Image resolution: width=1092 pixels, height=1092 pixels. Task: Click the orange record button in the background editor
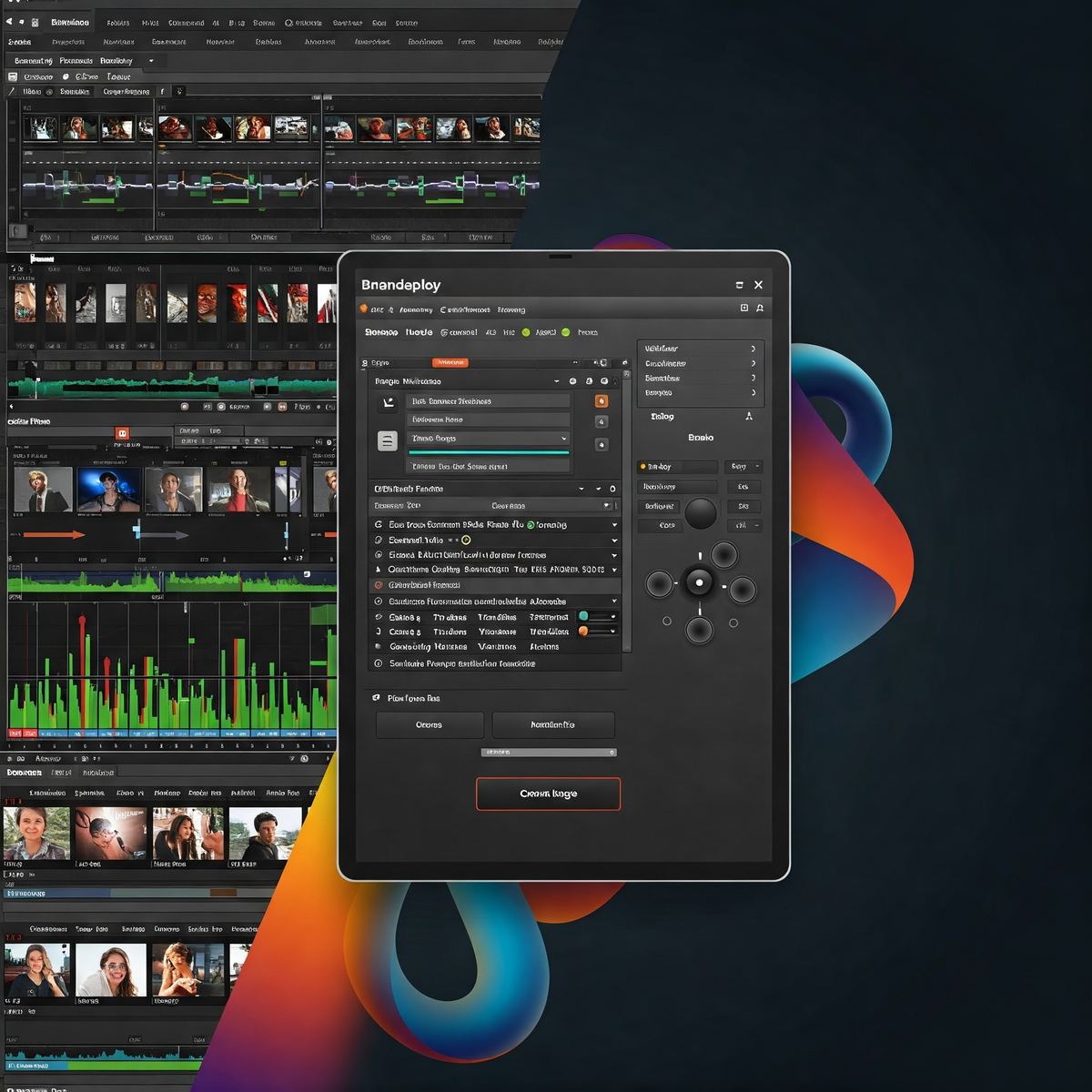[122, 433]
